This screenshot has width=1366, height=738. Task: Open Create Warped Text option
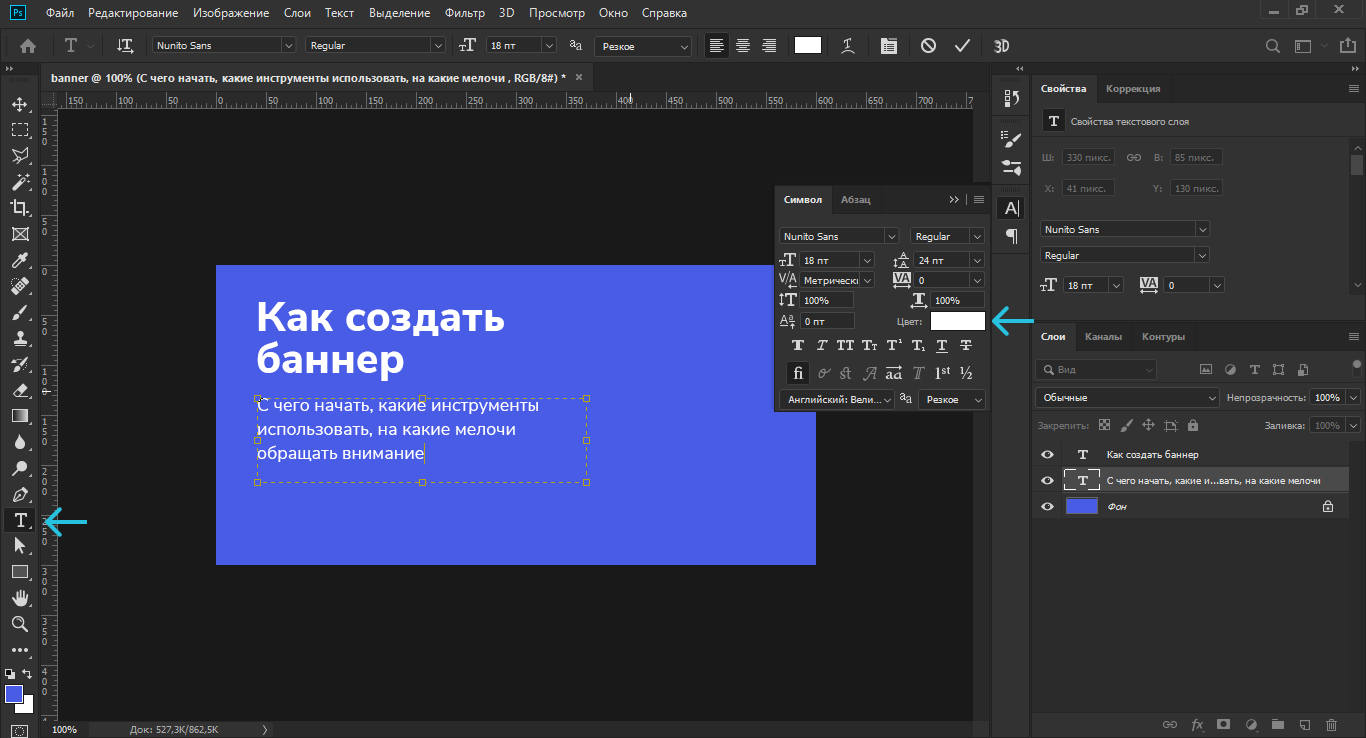click(x=848, y=46)
